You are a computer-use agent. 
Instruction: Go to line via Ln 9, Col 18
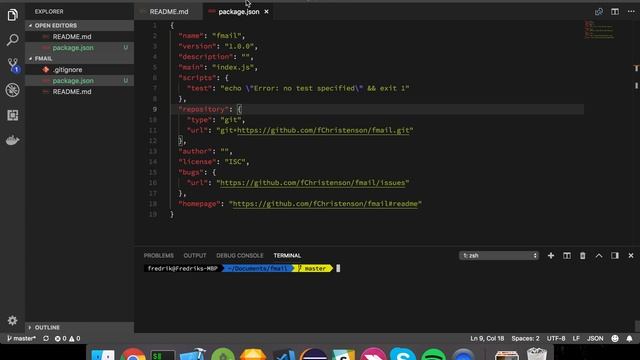click(x=487, y=338)
